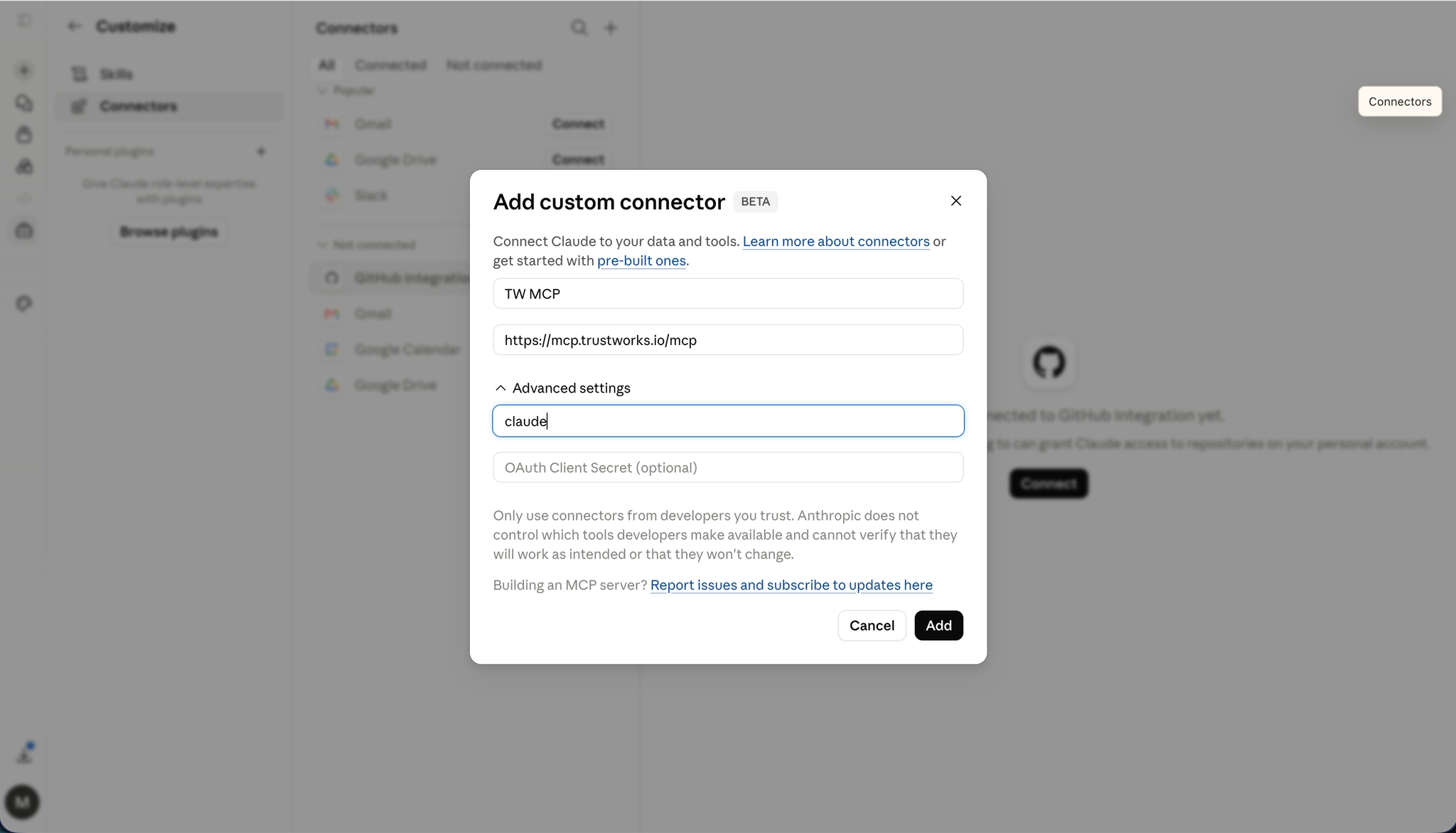Close the Add custom connector dialog

click(x=955, y=201)
